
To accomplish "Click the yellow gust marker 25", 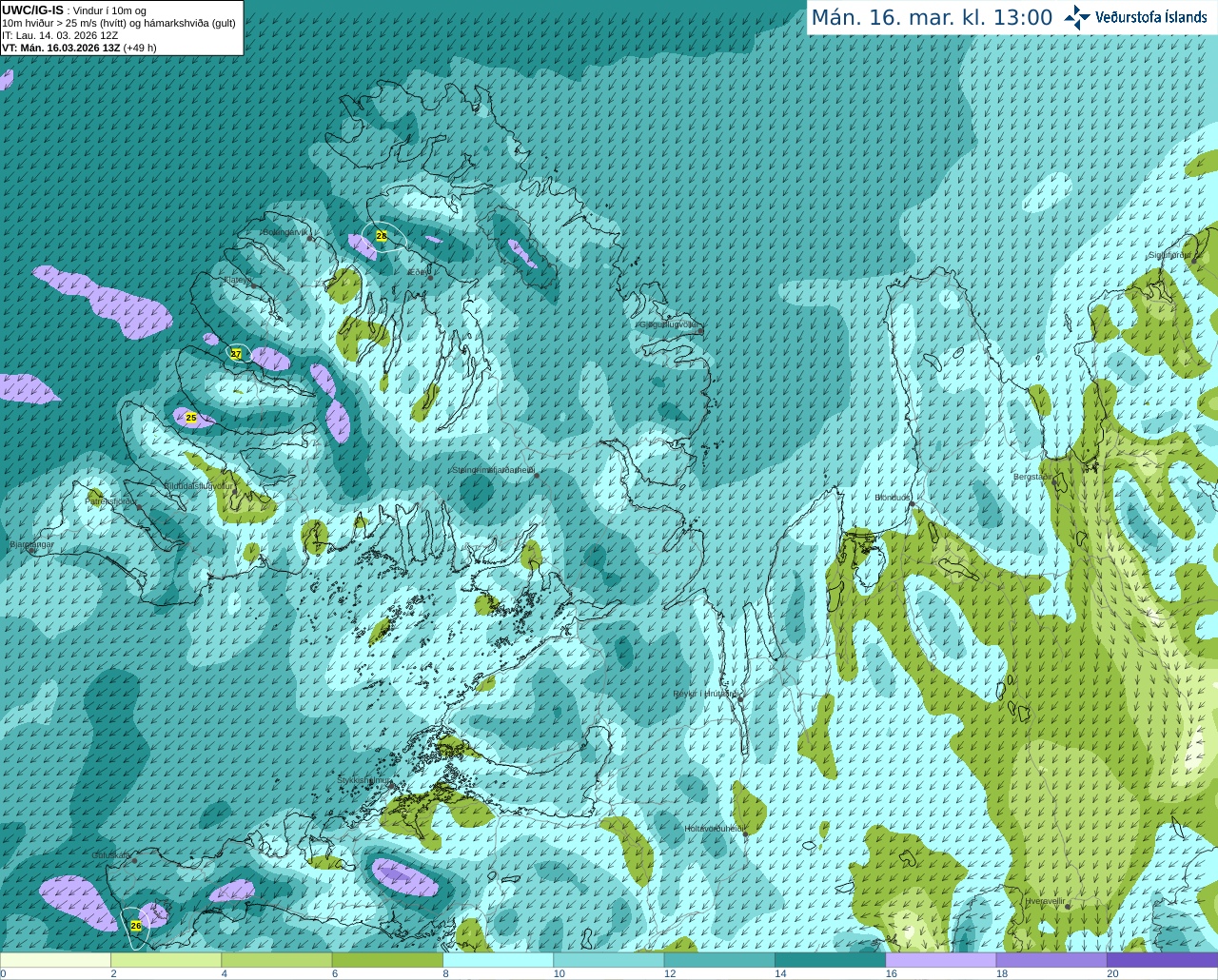I will coord(191,418).
